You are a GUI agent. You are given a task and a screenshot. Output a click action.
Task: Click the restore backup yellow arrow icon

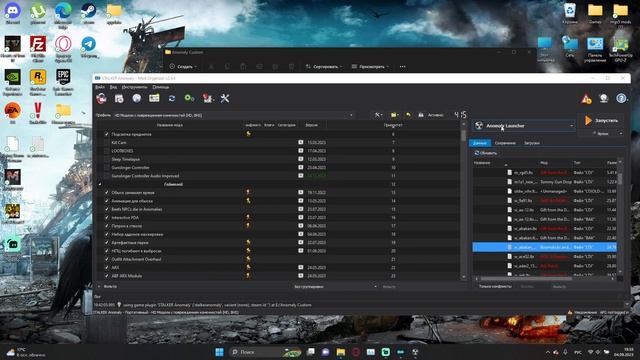tap(408, 115)
